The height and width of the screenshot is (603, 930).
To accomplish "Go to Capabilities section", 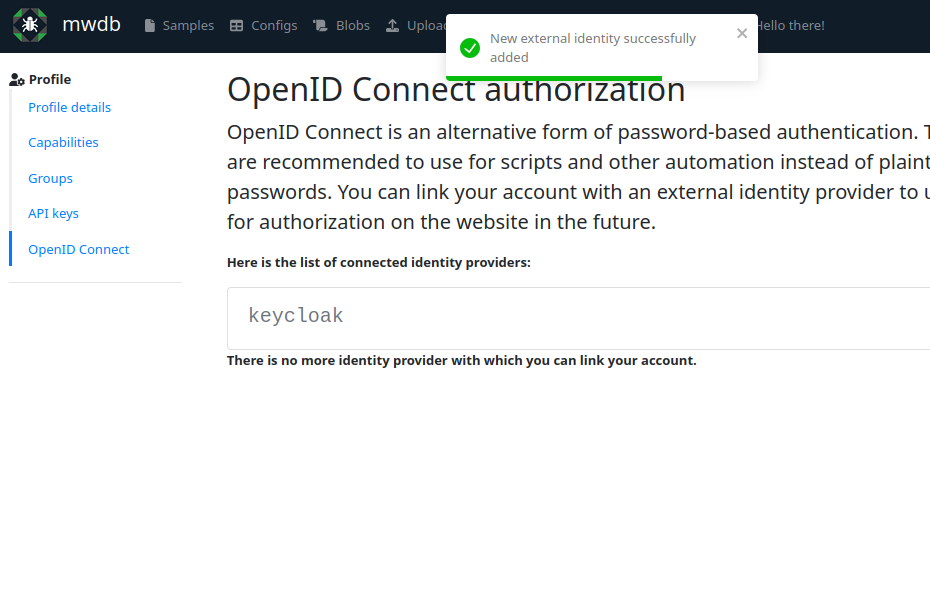I will (63, 142).
